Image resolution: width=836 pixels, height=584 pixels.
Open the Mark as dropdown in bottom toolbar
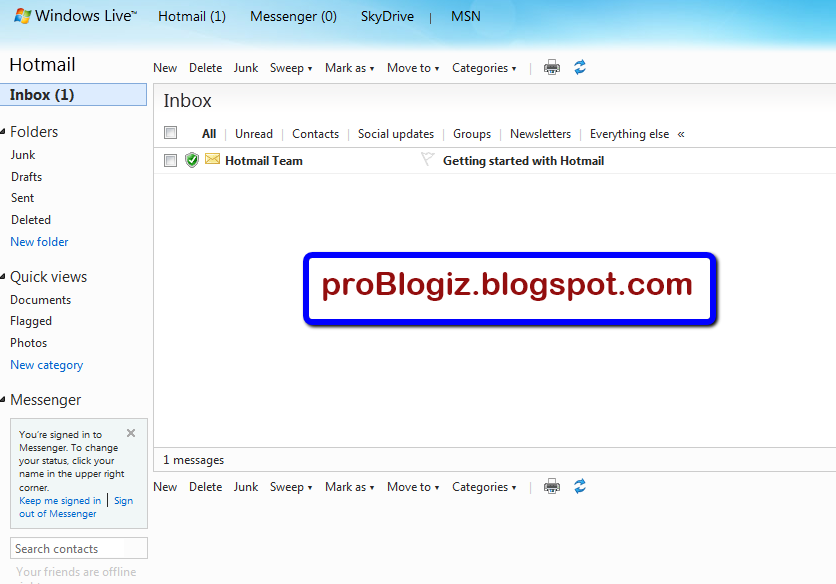pyautogui.click(x=350, y=487)
